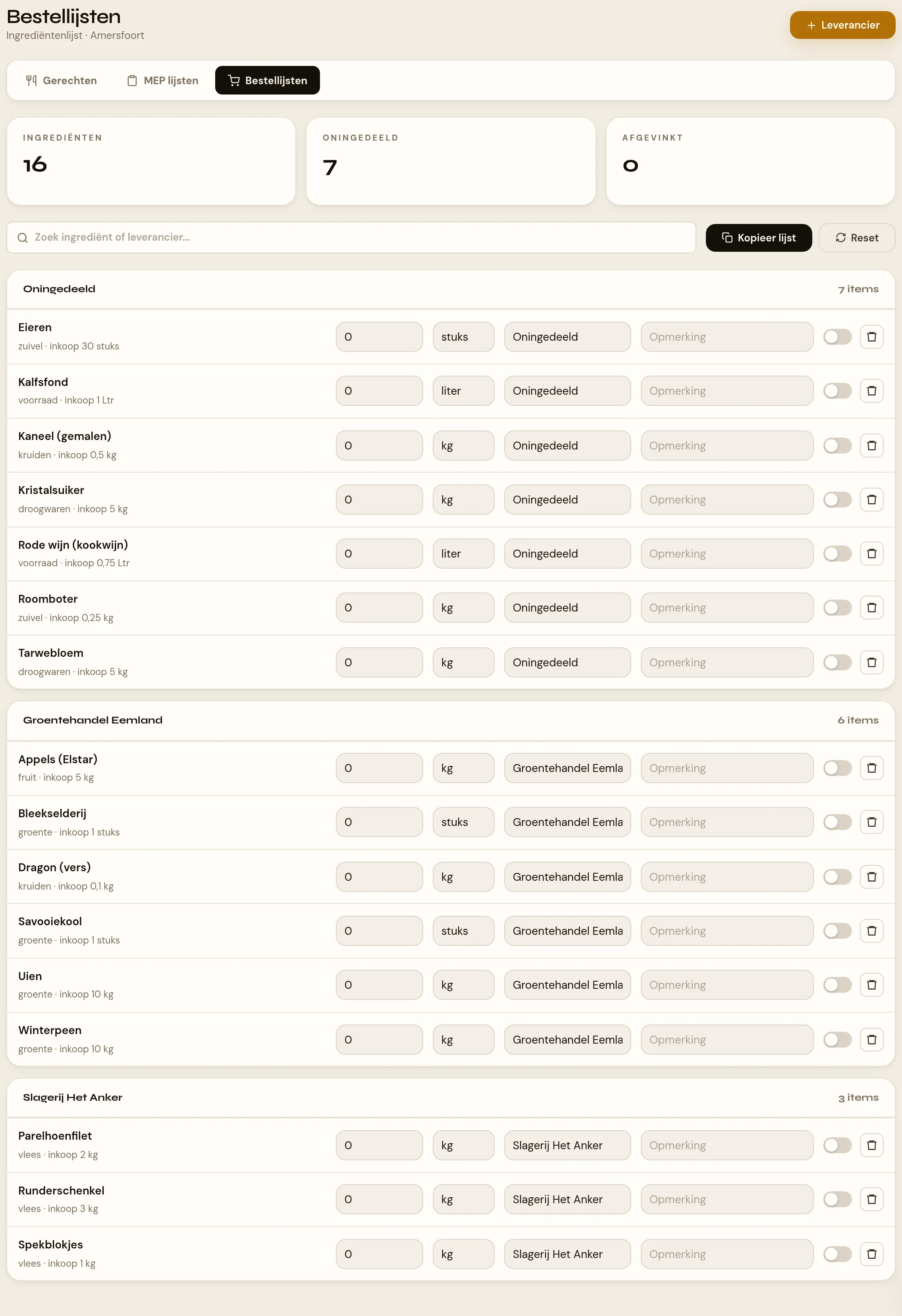The height and width of the screenshot is (1316, 902).
Task: Click the trash icon next to Bleekselderij
Action: [871, 822]
